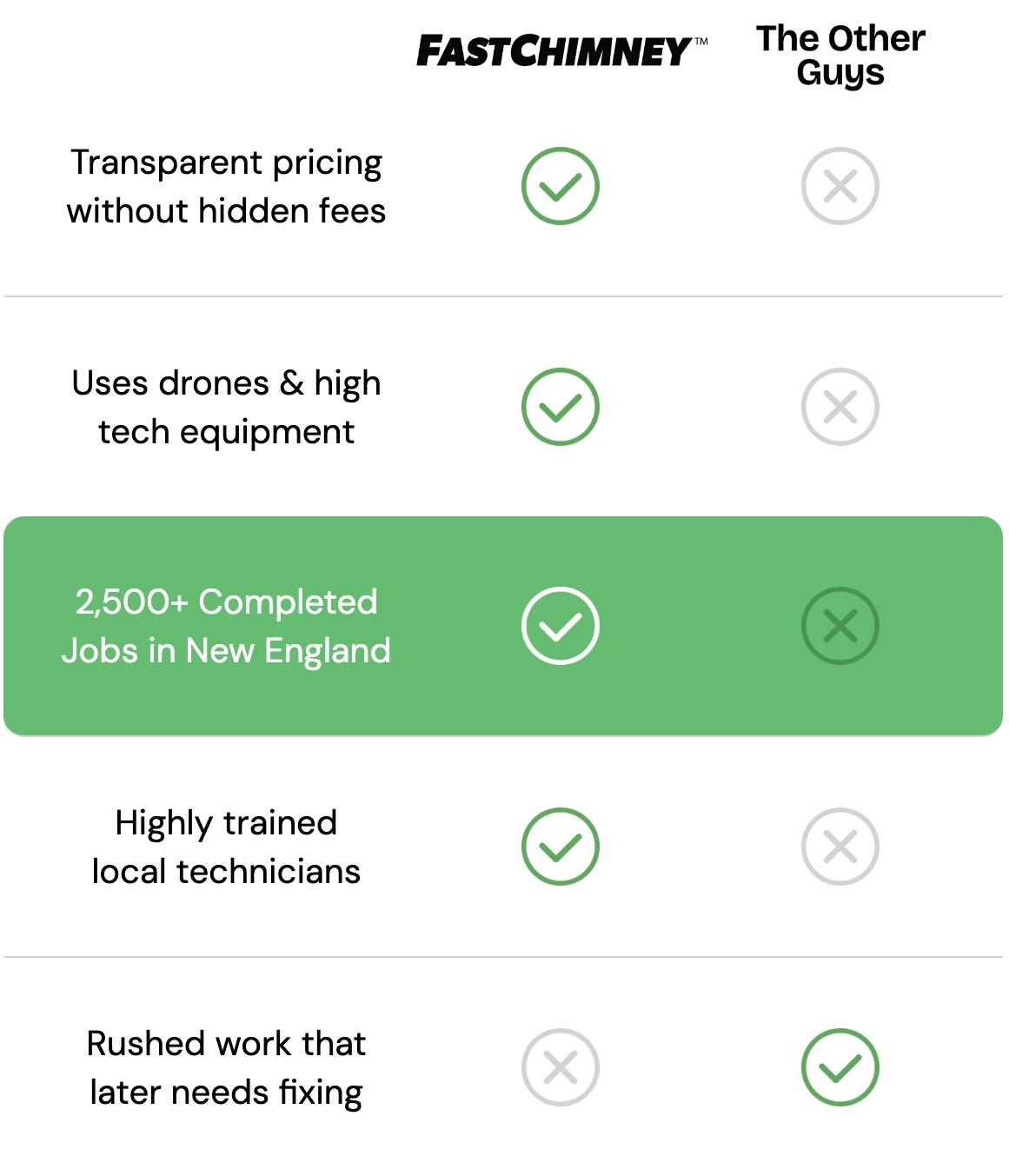Click FastChimney checkmark for drones row
Screen dimensions: 1009x1176
point(561,407)
